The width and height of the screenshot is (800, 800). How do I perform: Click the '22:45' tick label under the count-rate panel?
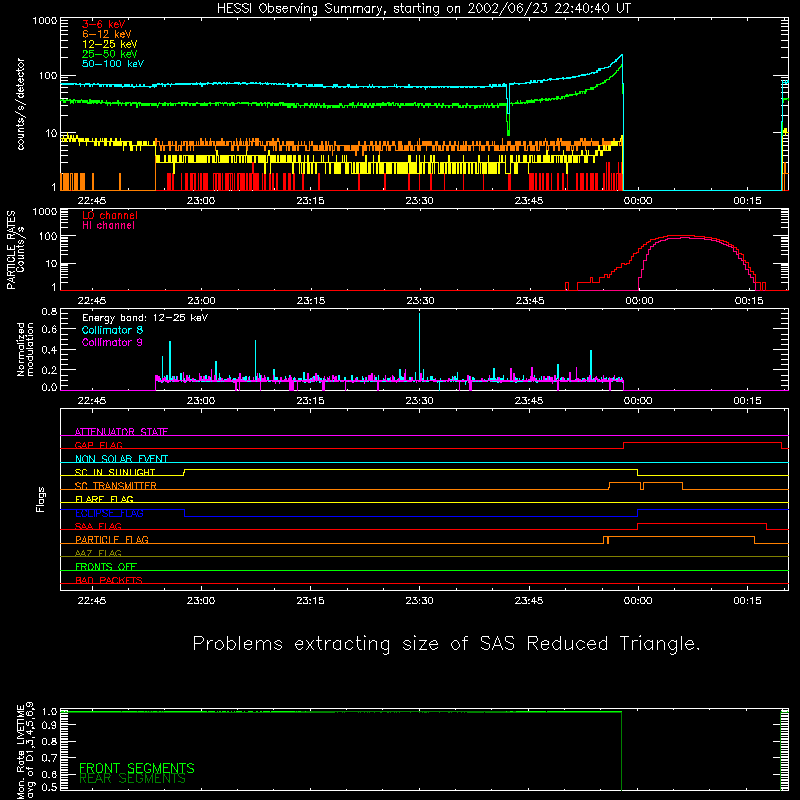click(x=92, y=201)
